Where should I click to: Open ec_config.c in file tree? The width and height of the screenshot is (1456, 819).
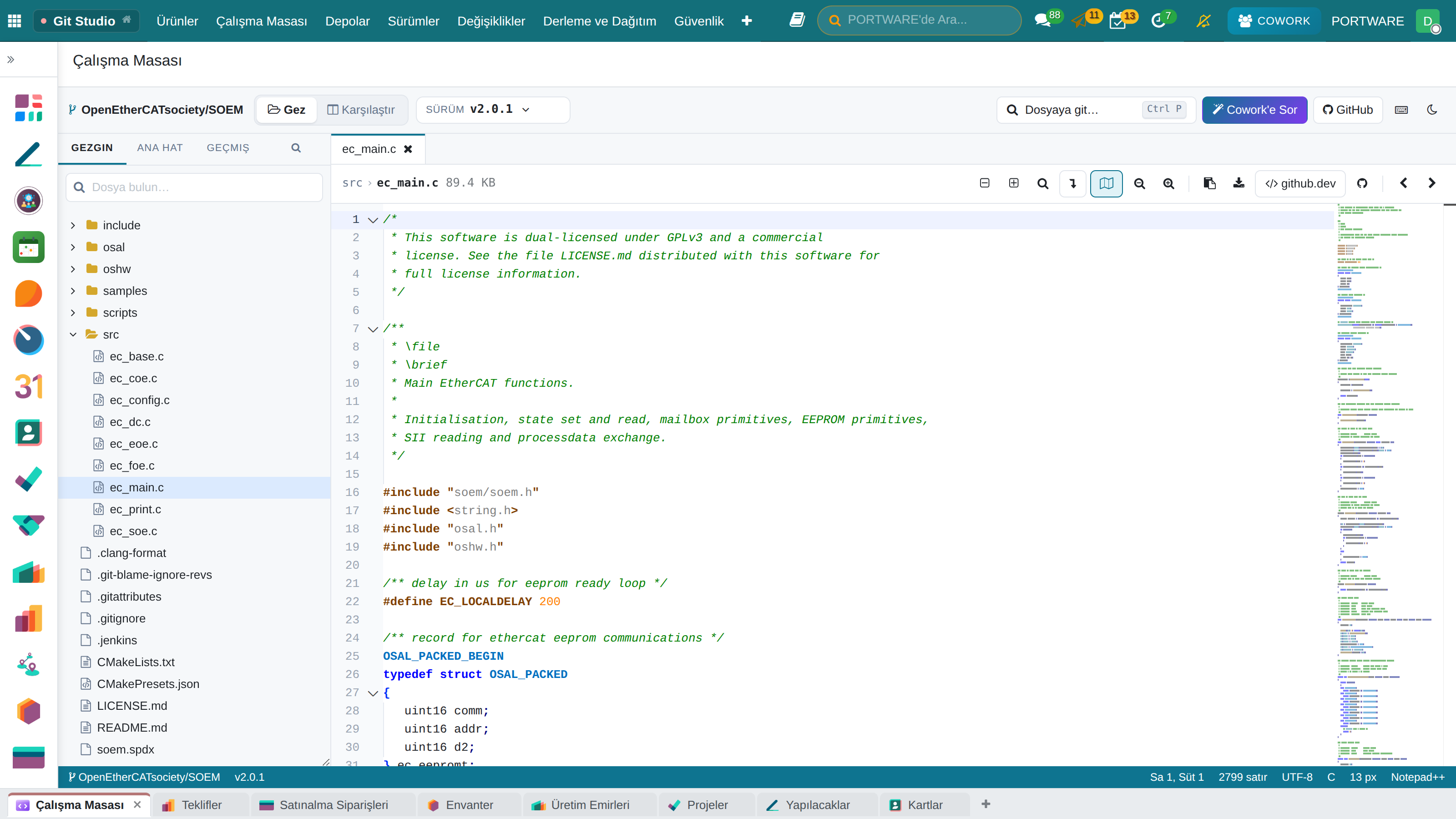(139, 400)
